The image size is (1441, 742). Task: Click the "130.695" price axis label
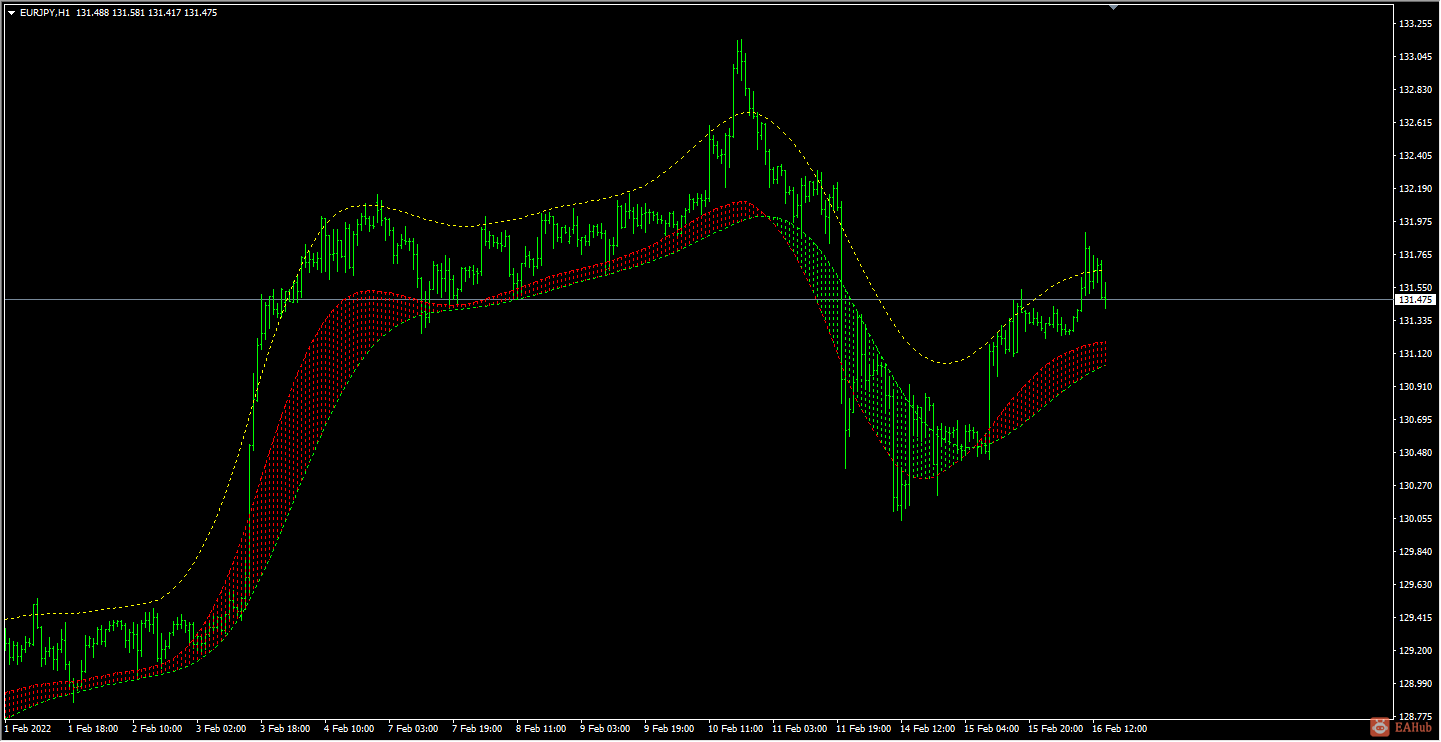(x=1416, y=420)
